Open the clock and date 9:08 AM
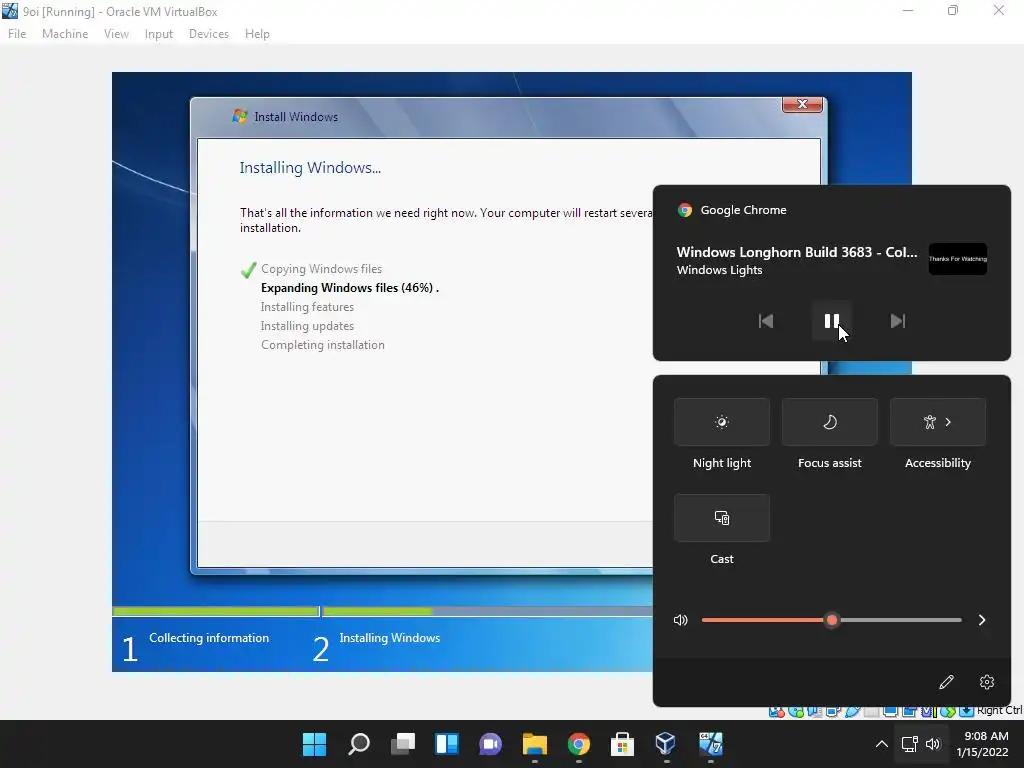 click(982, 744)
